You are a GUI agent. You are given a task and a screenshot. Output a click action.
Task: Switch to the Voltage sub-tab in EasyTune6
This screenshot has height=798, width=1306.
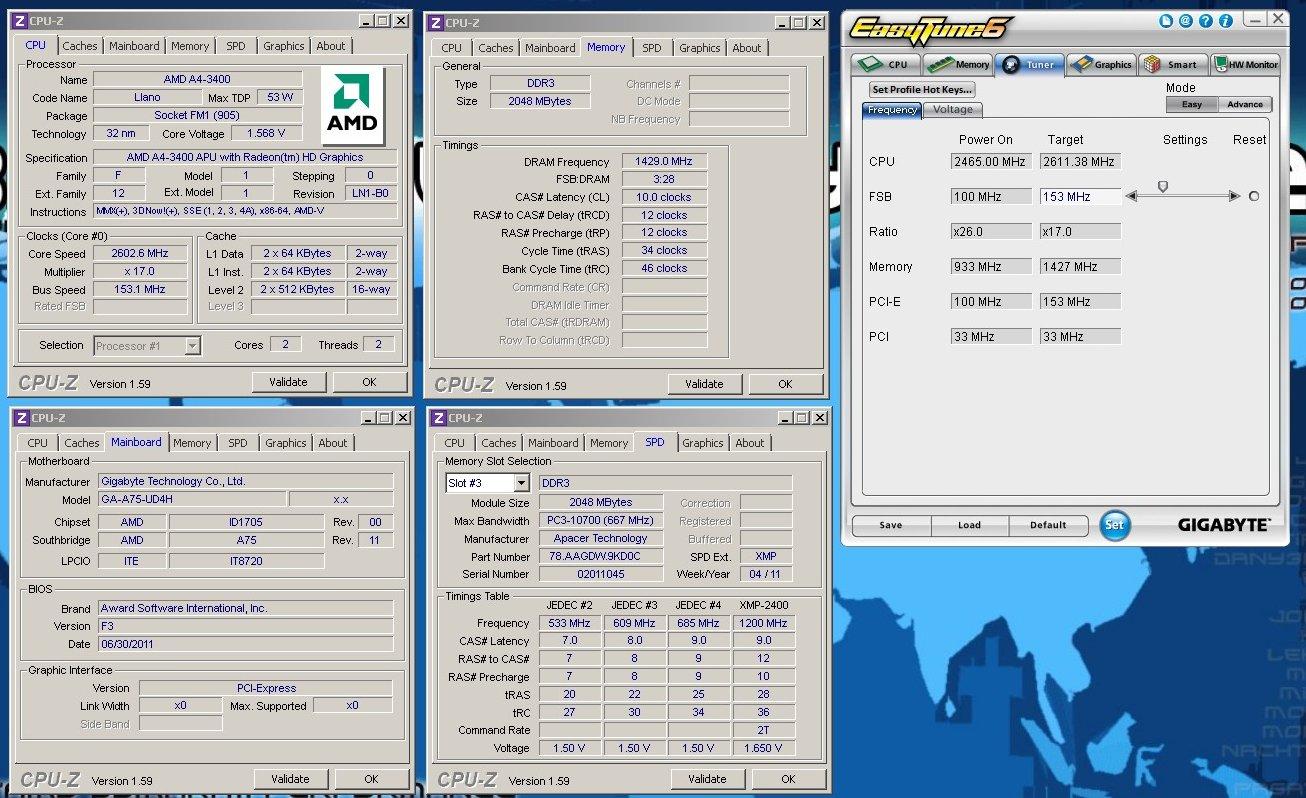click(x=953, y=110)
